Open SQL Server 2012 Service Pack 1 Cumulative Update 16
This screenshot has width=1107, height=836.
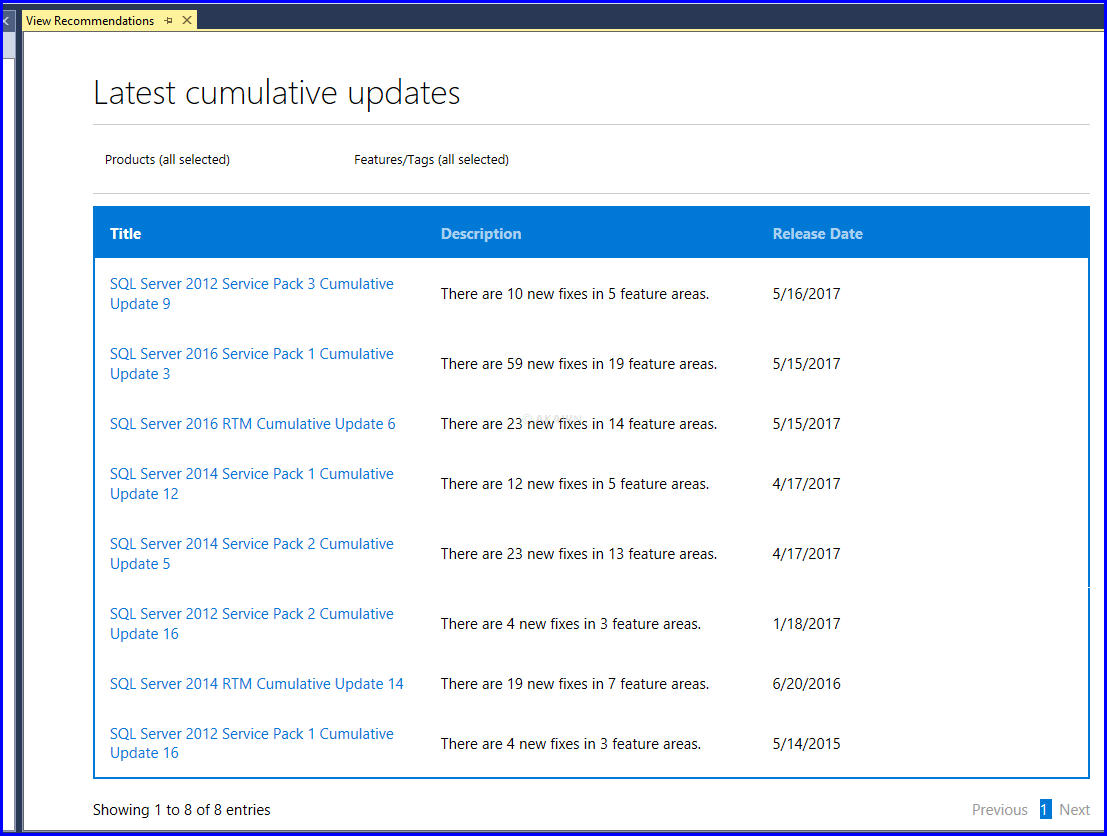(x=251, y=743)
